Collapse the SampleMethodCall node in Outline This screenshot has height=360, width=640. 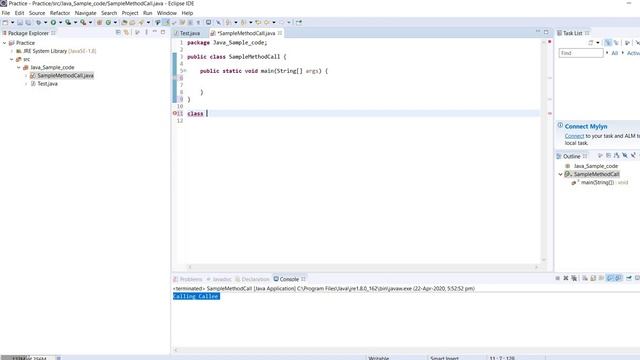560,174
